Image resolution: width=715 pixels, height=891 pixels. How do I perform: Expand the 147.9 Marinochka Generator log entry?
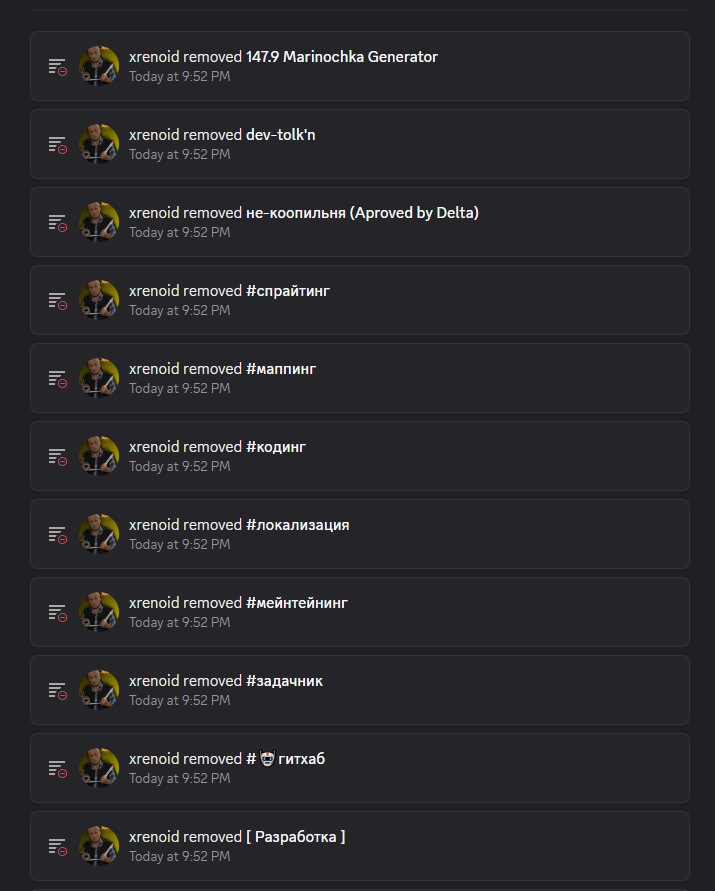coord(360,66)
